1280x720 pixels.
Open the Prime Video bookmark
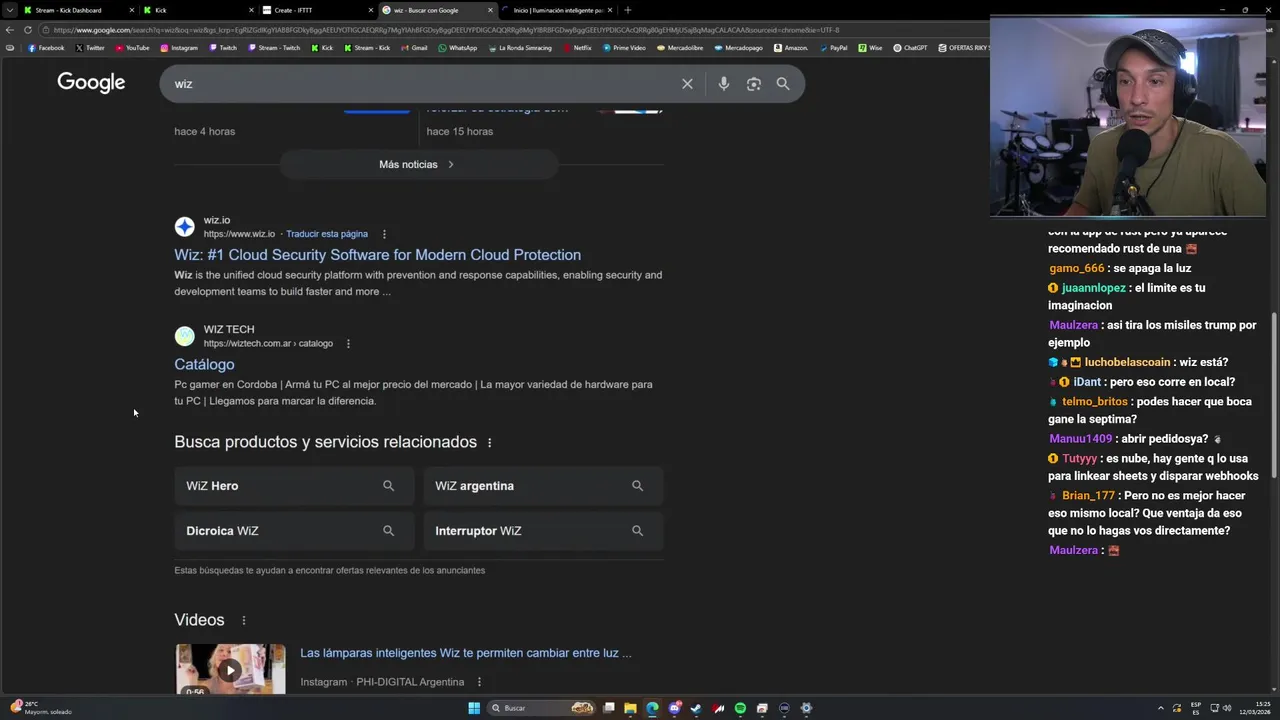point(625,48)
